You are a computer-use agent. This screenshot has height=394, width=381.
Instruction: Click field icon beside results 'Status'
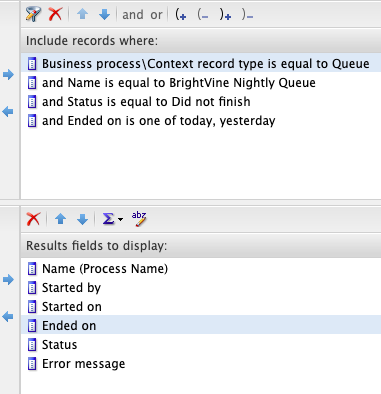pos(32,345)
